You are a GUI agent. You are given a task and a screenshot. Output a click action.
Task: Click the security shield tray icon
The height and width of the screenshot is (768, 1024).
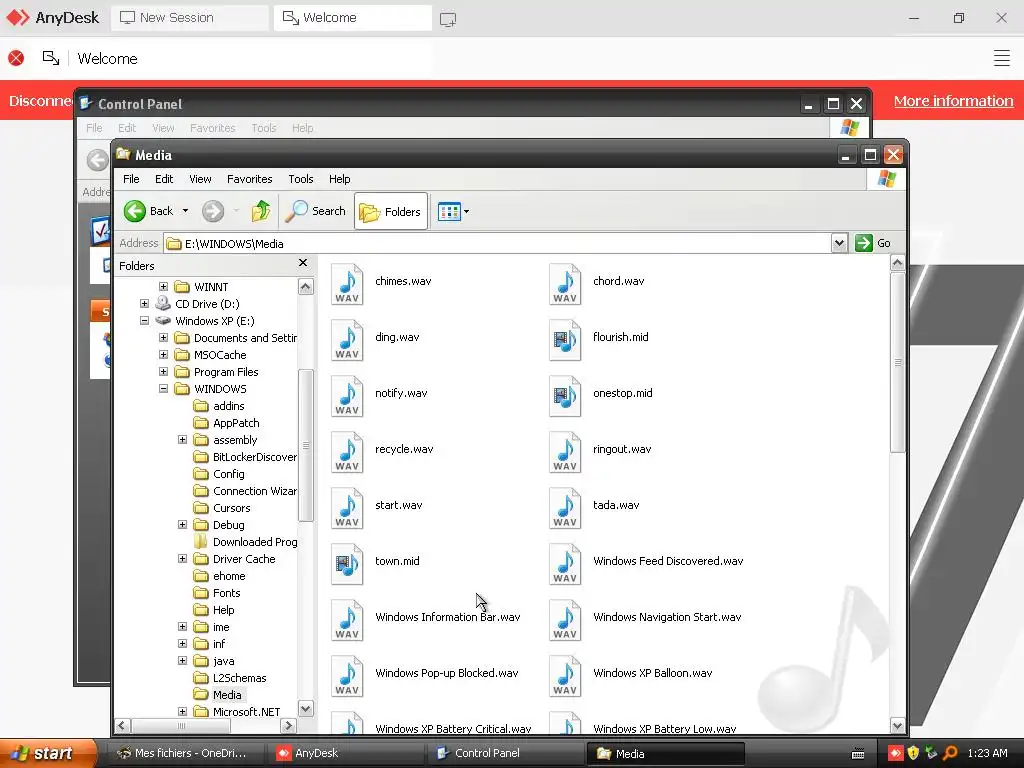pos(913,753)
